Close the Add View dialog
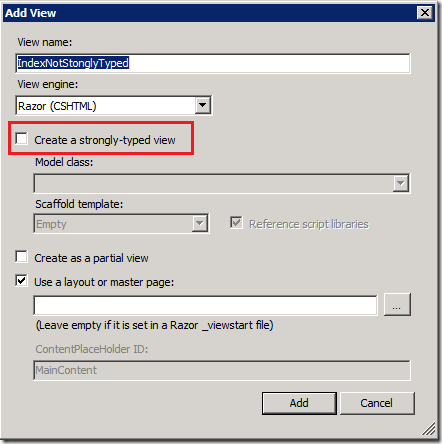 point(425,13)
